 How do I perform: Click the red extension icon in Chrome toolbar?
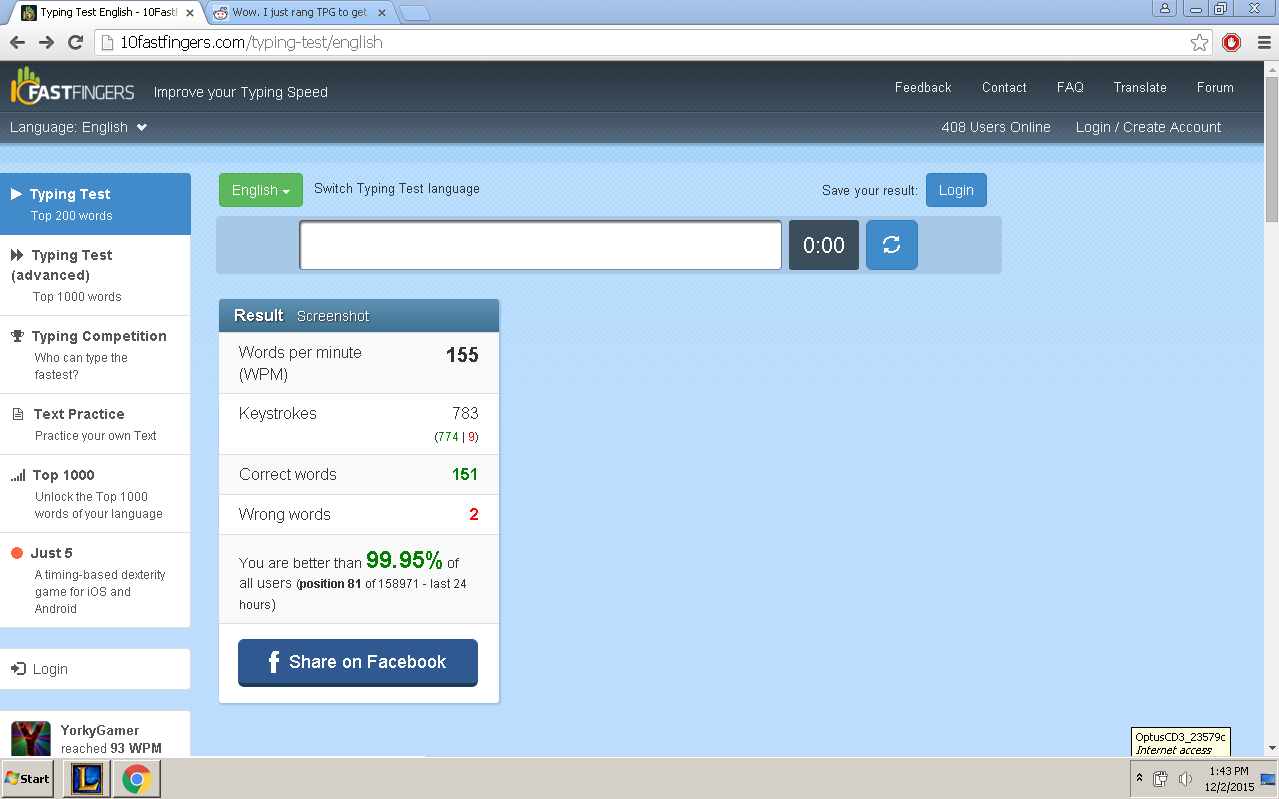pyautogui.click(x=1231, y=42)
